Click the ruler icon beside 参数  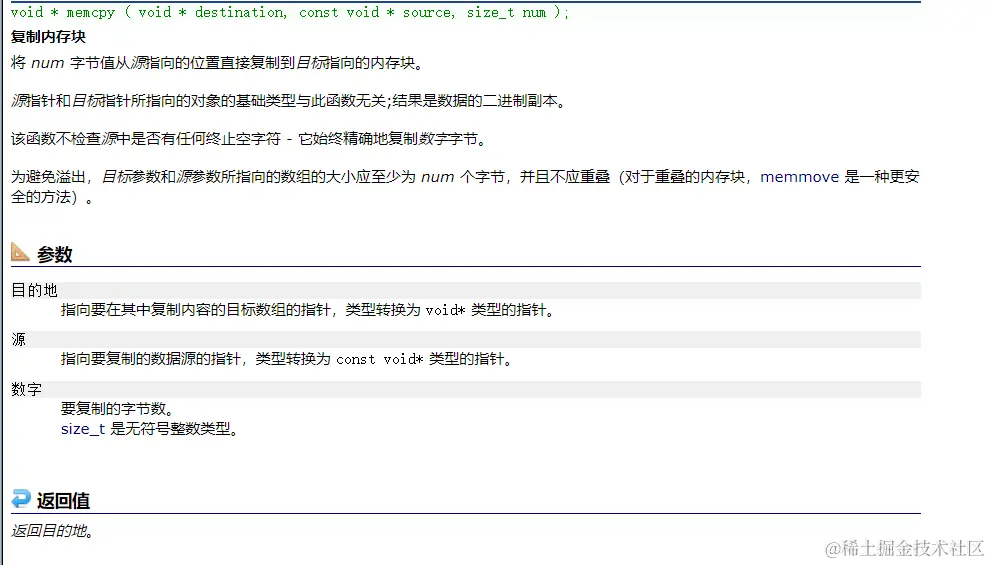click(x=20, y=252)
